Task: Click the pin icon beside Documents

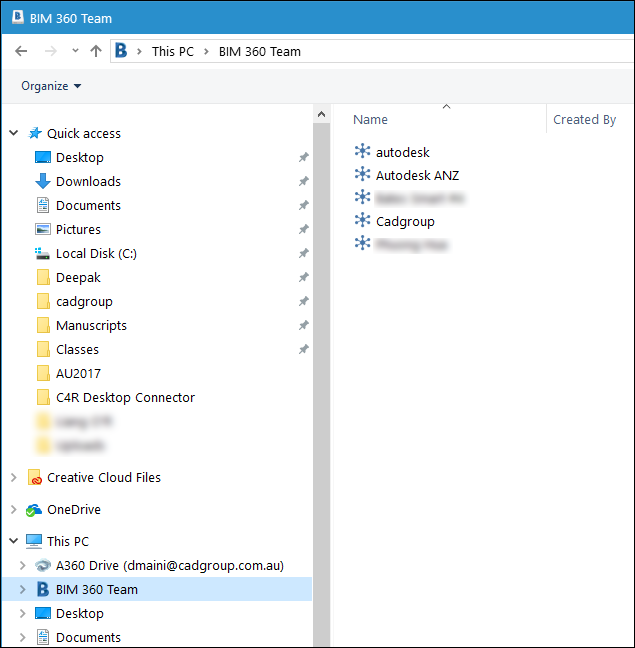Action: click(304, 205)
